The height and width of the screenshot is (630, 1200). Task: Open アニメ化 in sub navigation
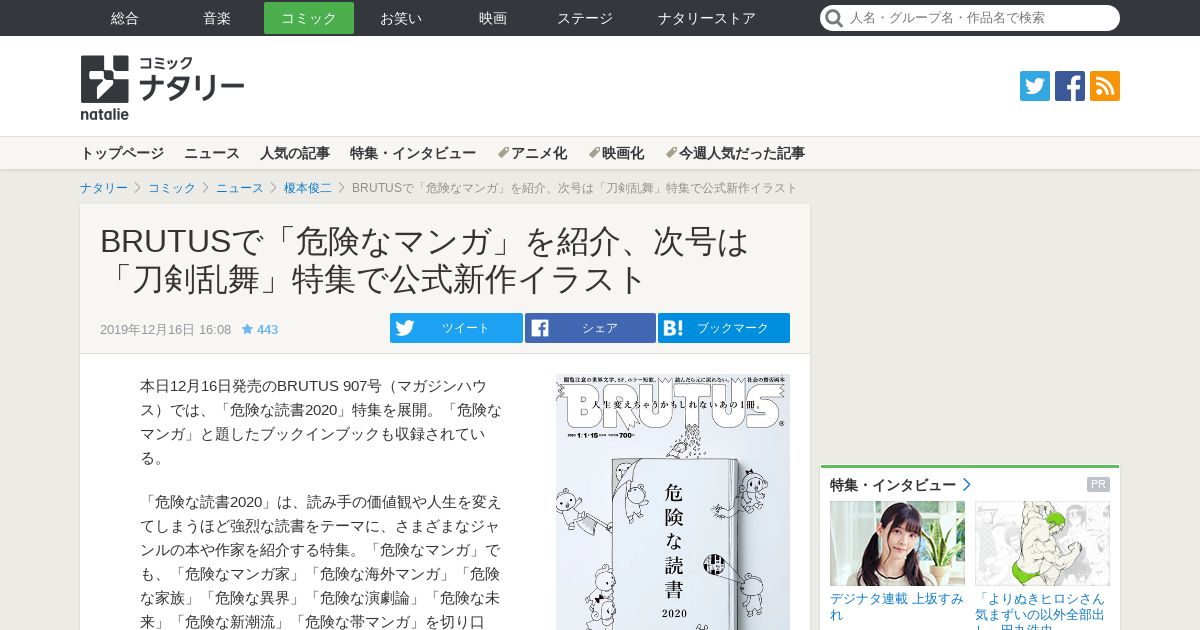point(539,153)
